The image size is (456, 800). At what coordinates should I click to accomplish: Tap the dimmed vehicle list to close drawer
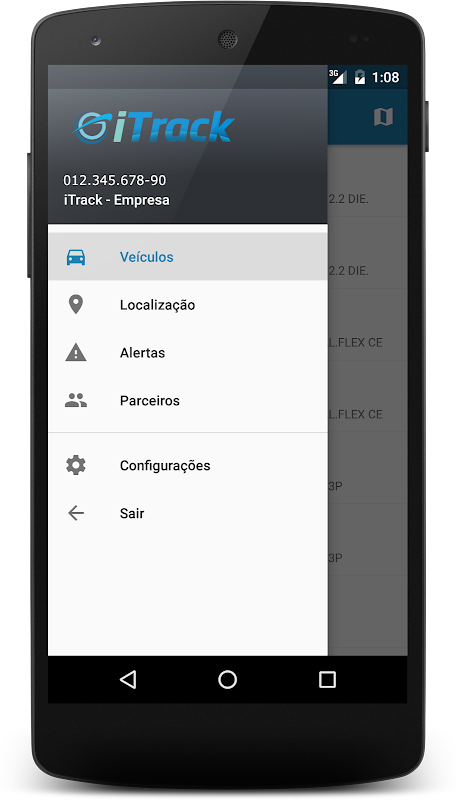point(367,400)
